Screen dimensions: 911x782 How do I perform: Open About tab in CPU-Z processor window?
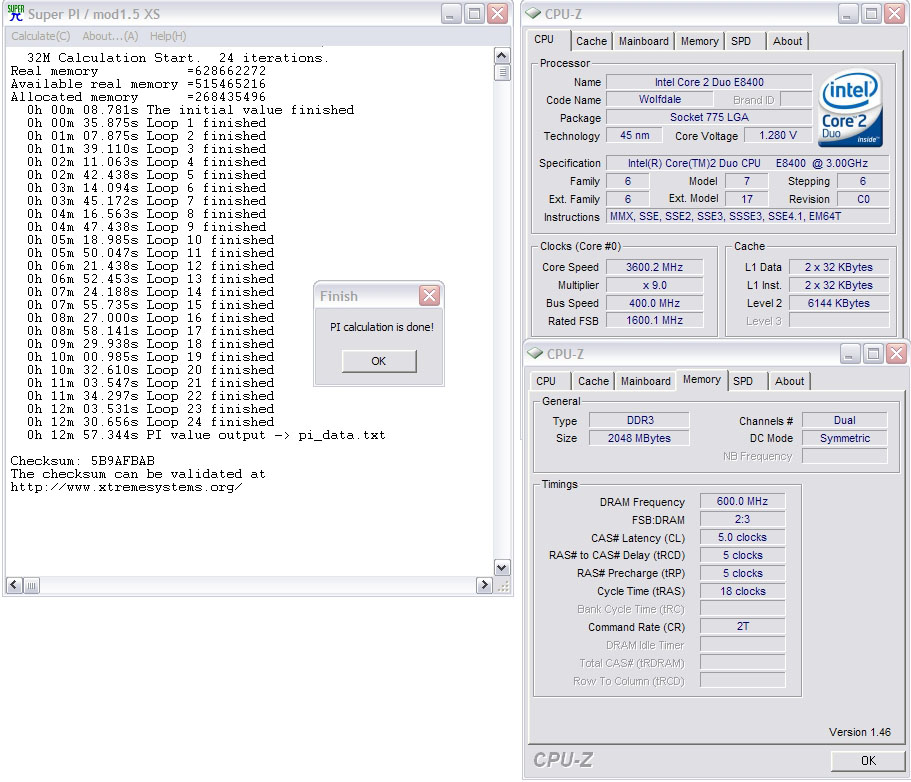787,41
